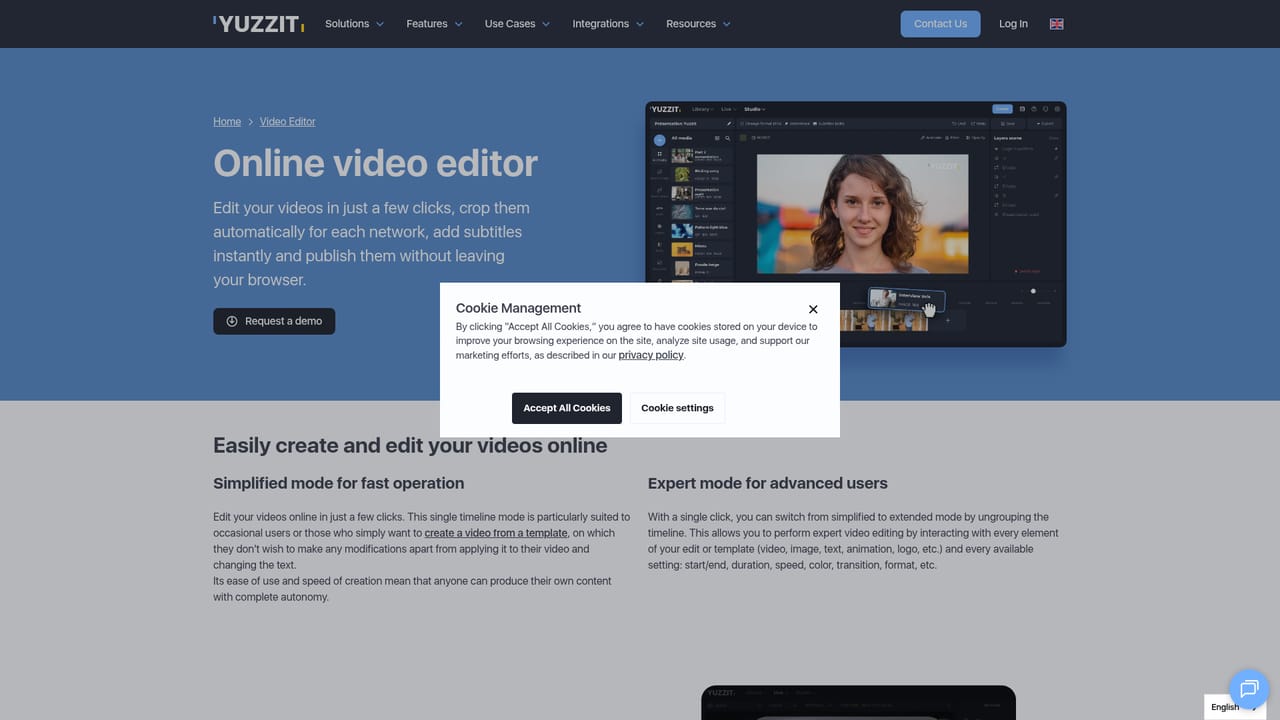1280x720 pixels.
Task: Click the Contact Us button
Action: 940,24
